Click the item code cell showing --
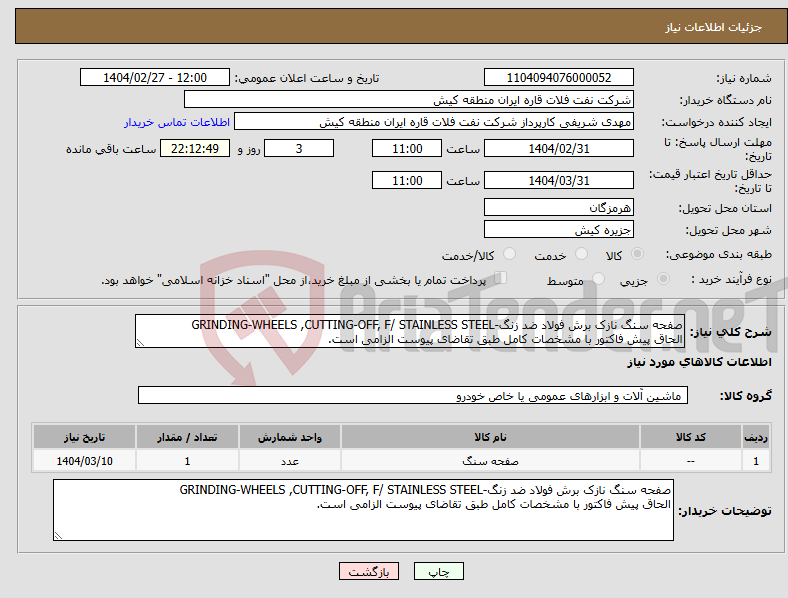This screenshot has height=598, width=788. click(691, 461)
